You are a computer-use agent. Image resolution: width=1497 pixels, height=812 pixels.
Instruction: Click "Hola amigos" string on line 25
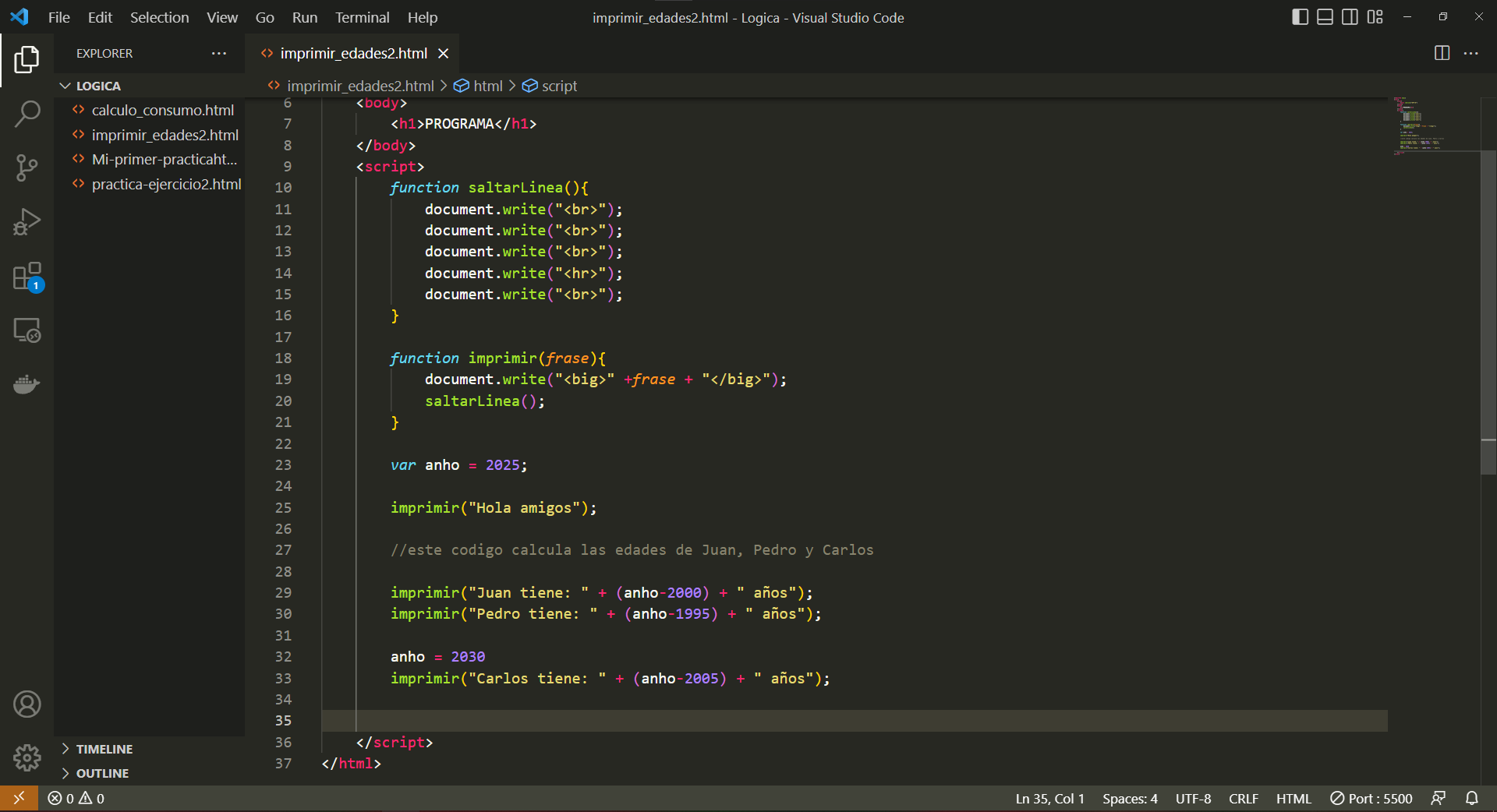coord(524,508)
